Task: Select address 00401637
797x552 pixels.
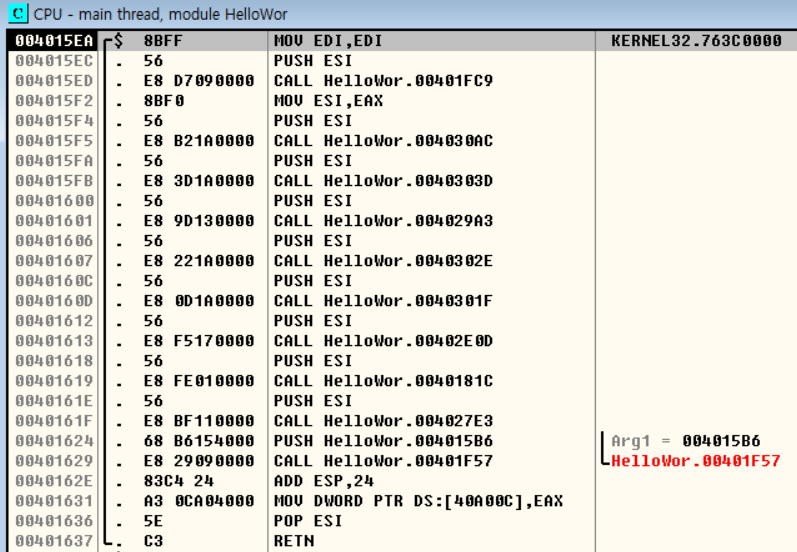Action: (x=54, y=541)
